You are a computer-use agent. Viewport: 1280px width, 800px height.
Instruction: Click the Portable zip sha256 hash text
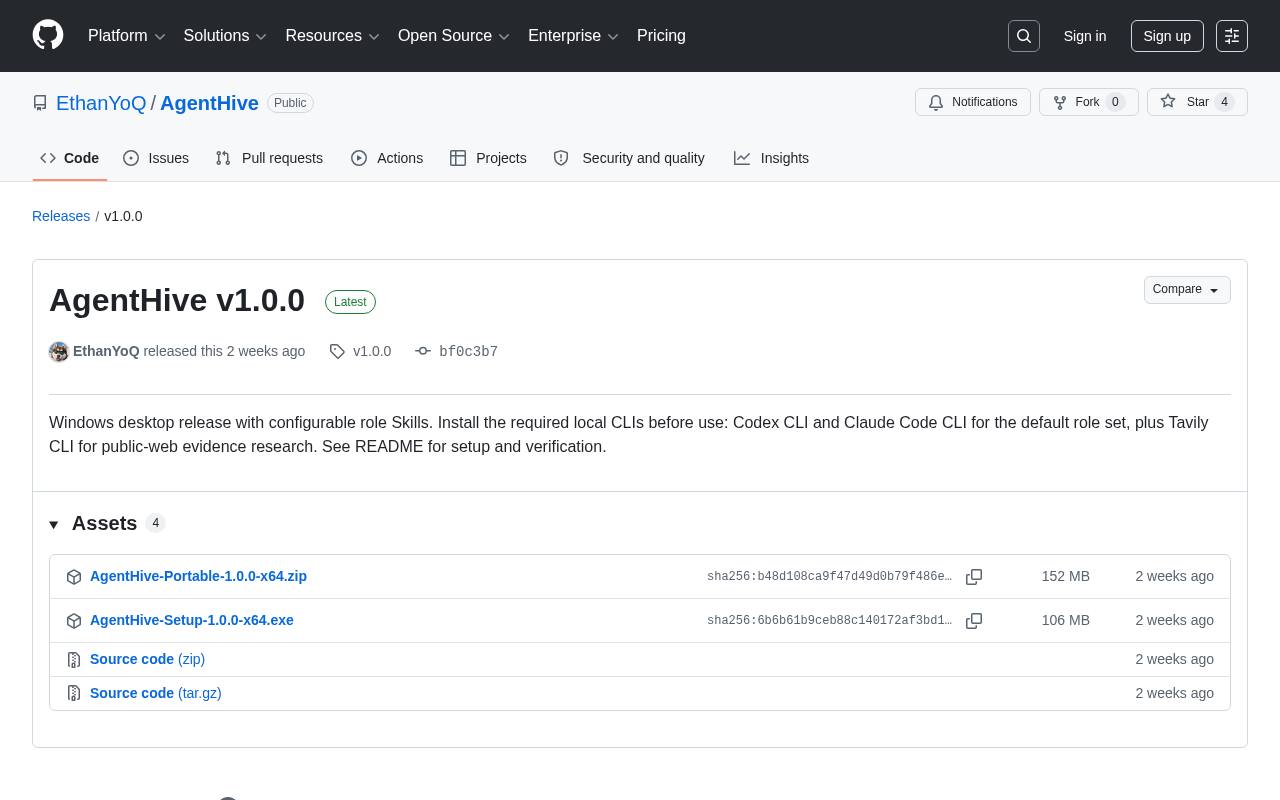[x=829, y=577]
